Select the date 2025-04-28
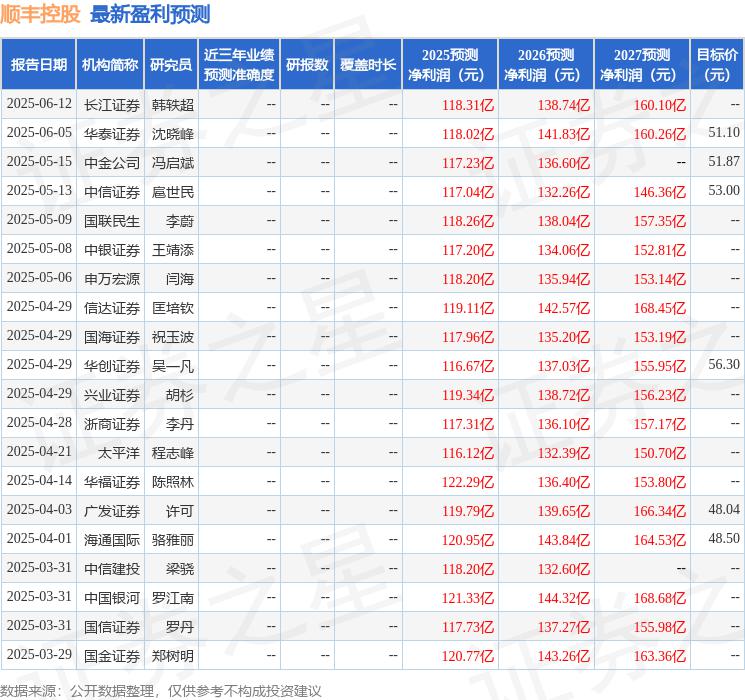This screenshot has height=700, width=745. 39,422
